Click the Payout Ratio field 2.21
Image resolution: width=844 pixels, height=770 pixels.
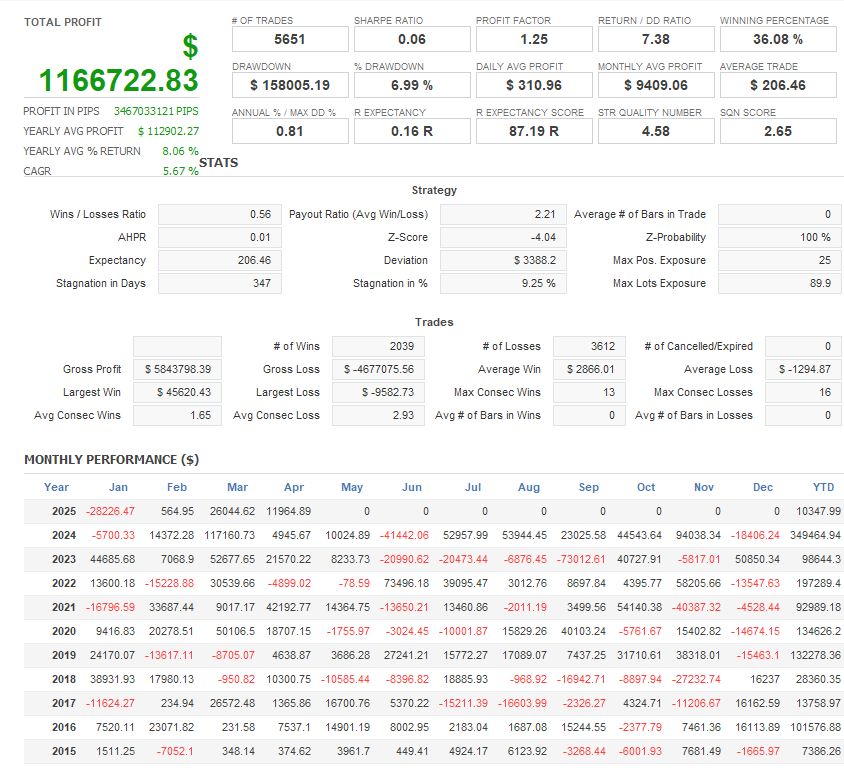click(x=503, y=214)
